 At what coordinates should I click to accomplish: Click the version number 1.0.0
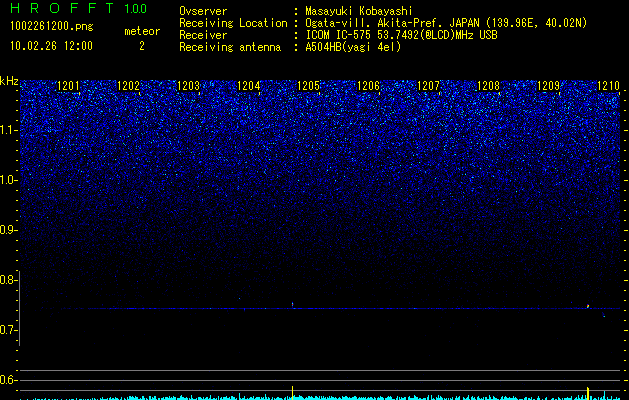(136, 8)
